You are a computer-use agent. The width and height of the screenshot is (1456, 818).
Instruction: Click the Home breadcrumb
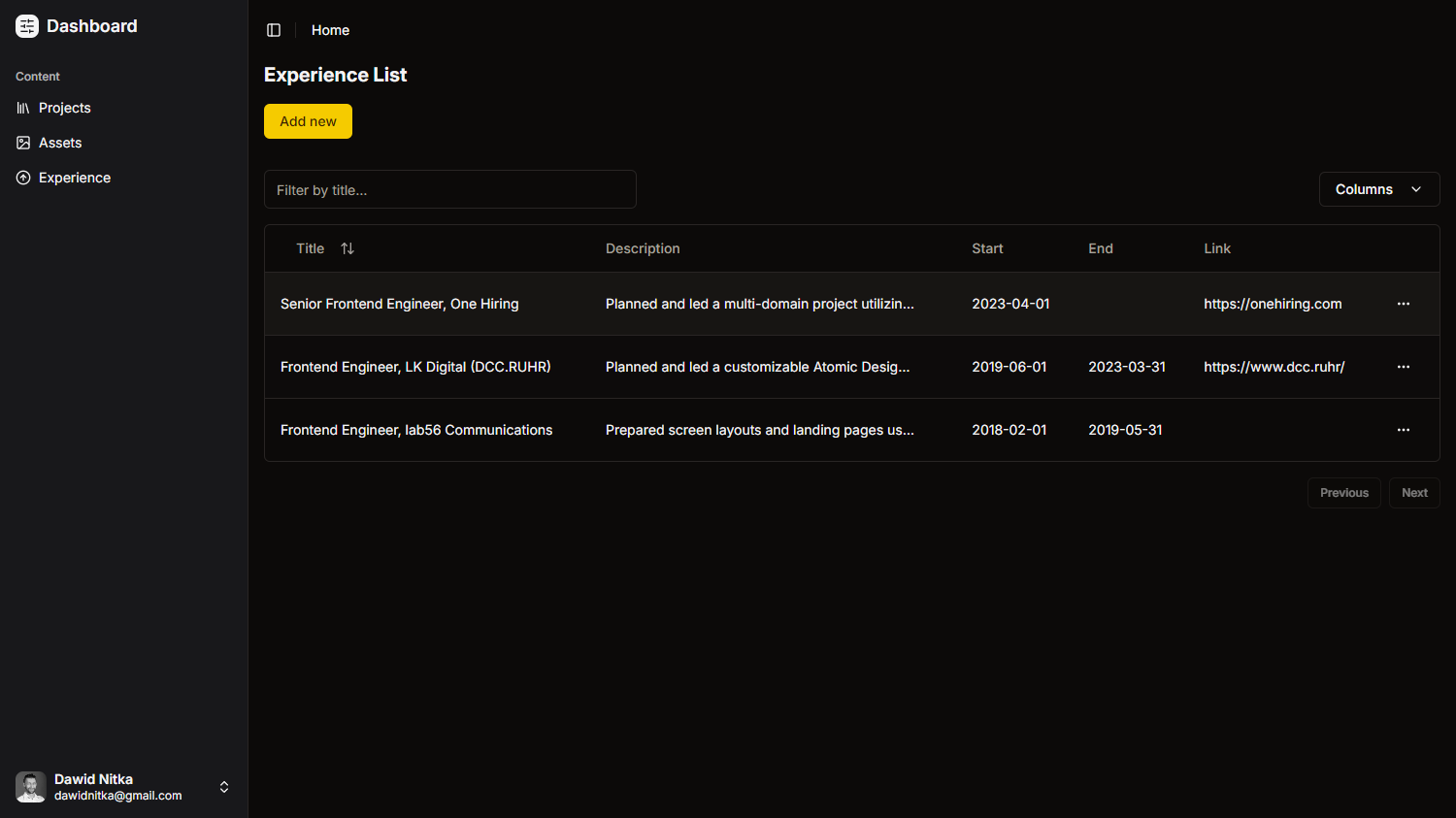coord(330,30)
